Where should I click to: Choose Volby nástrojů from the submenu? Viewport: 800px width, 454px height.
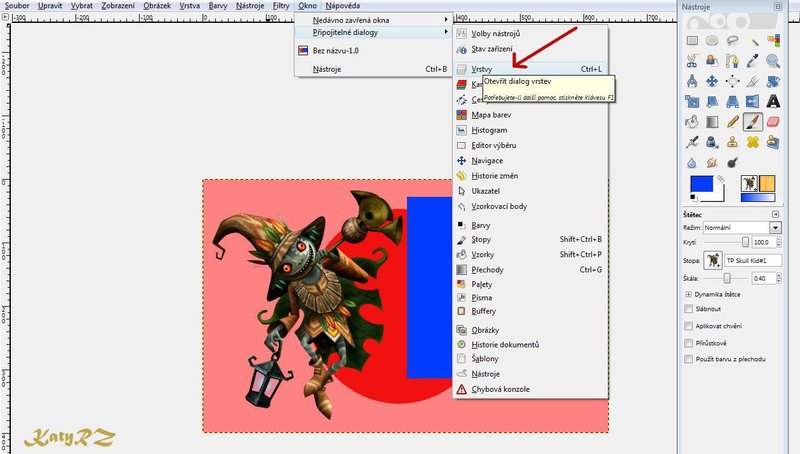point(530,34)
